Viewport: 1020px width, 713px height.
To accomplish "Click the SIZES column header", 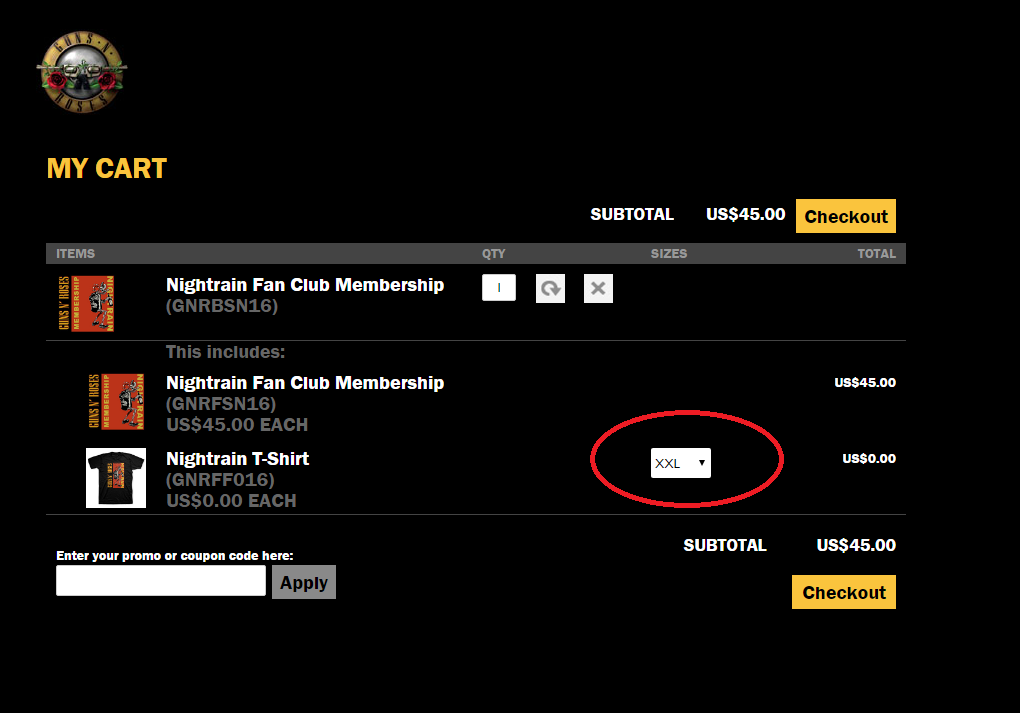I will tap(669, 254).
